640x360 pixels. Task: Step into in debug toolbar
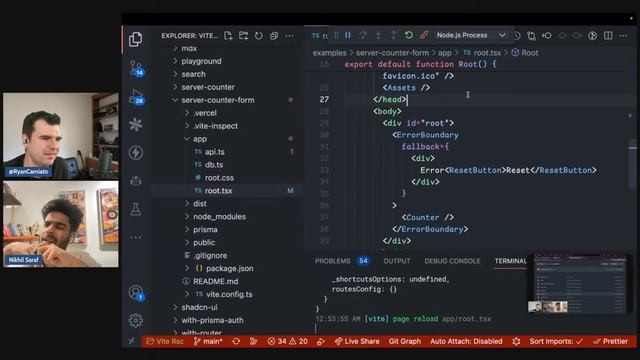pyautogui.click(x=378, y=36)
